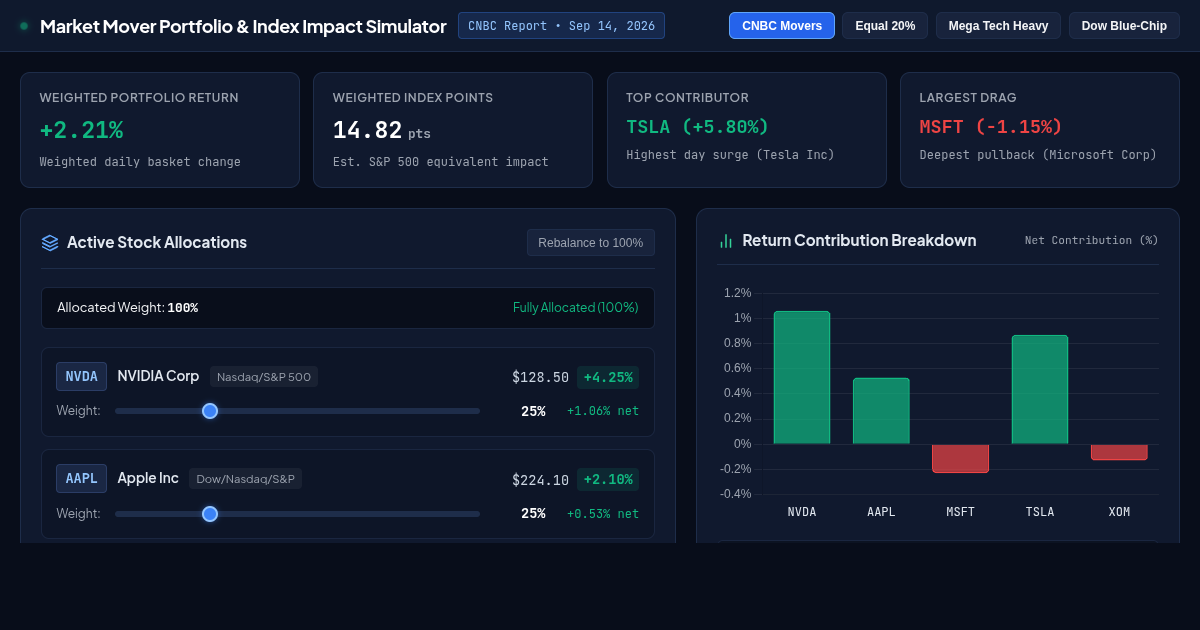Click the Apple Inc company name

(x=148, y=478)
